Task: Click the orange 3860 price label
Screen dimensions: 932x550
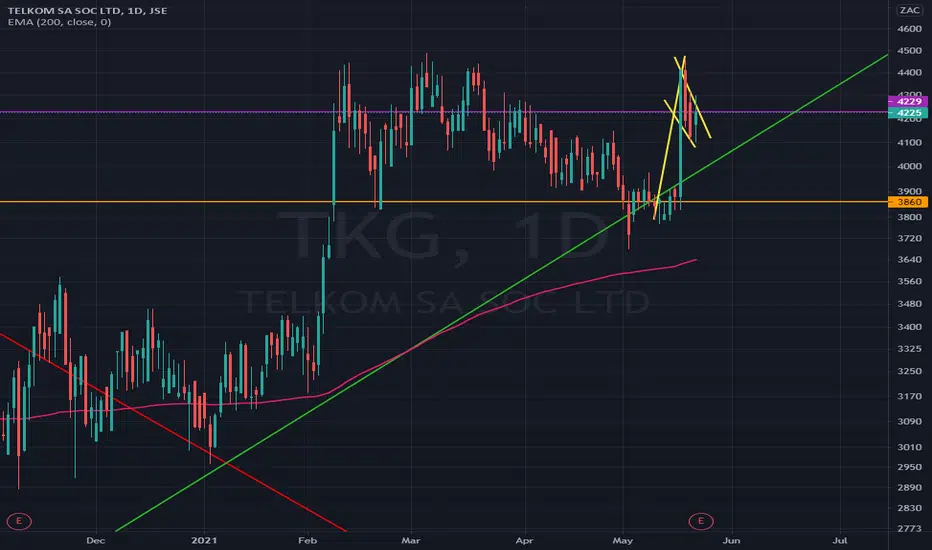Action: 908,202
